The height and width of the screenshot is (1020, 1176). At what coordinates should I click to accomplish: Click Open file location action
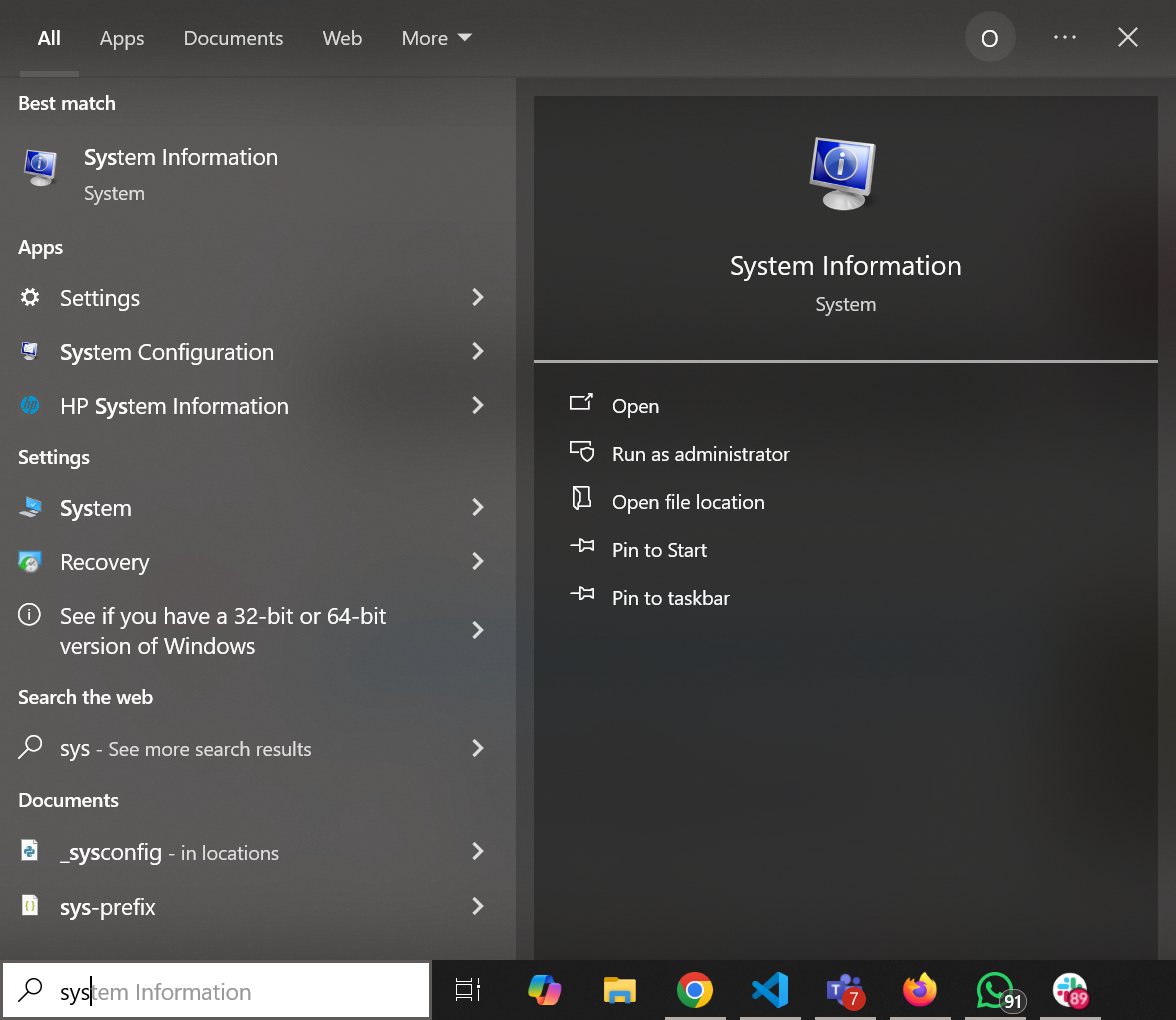point(687,502)
